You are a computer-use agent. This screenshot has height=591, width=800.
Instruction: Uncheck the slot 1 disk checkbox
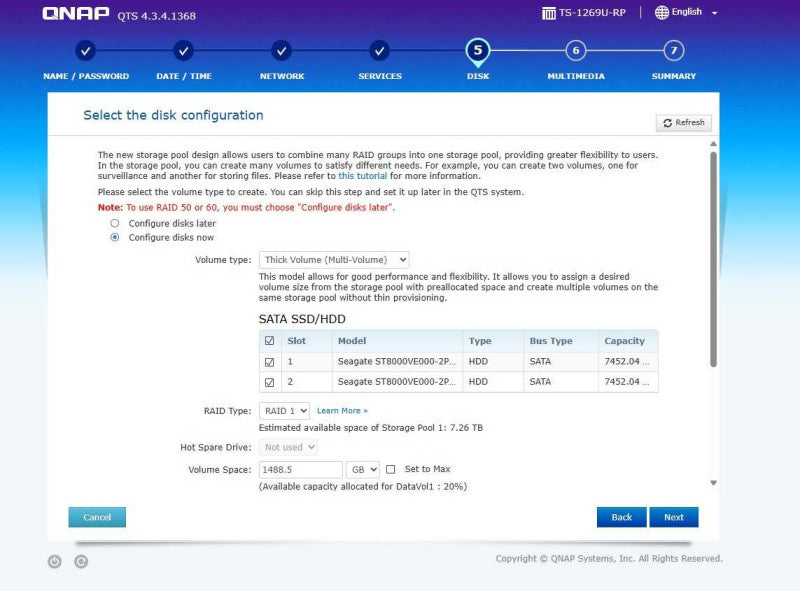click(269, 362)
